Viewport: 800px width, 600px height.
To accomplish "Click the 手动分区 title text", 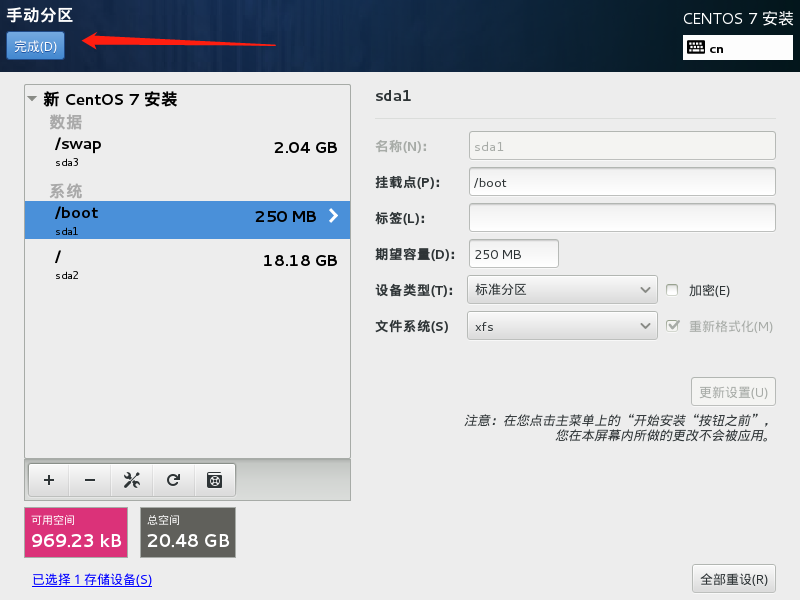I will tap(40, 15).
